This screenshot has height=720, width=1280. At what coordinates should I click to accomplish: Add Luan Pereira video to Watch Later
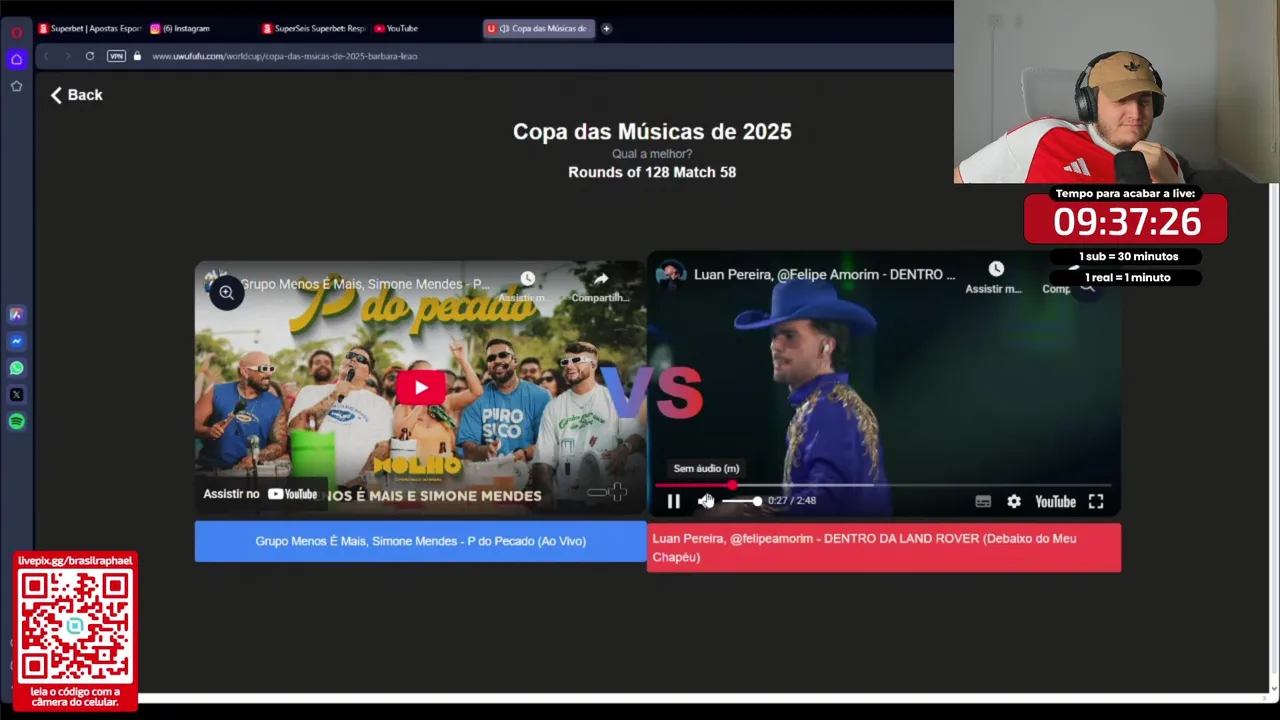pos(994,278)
